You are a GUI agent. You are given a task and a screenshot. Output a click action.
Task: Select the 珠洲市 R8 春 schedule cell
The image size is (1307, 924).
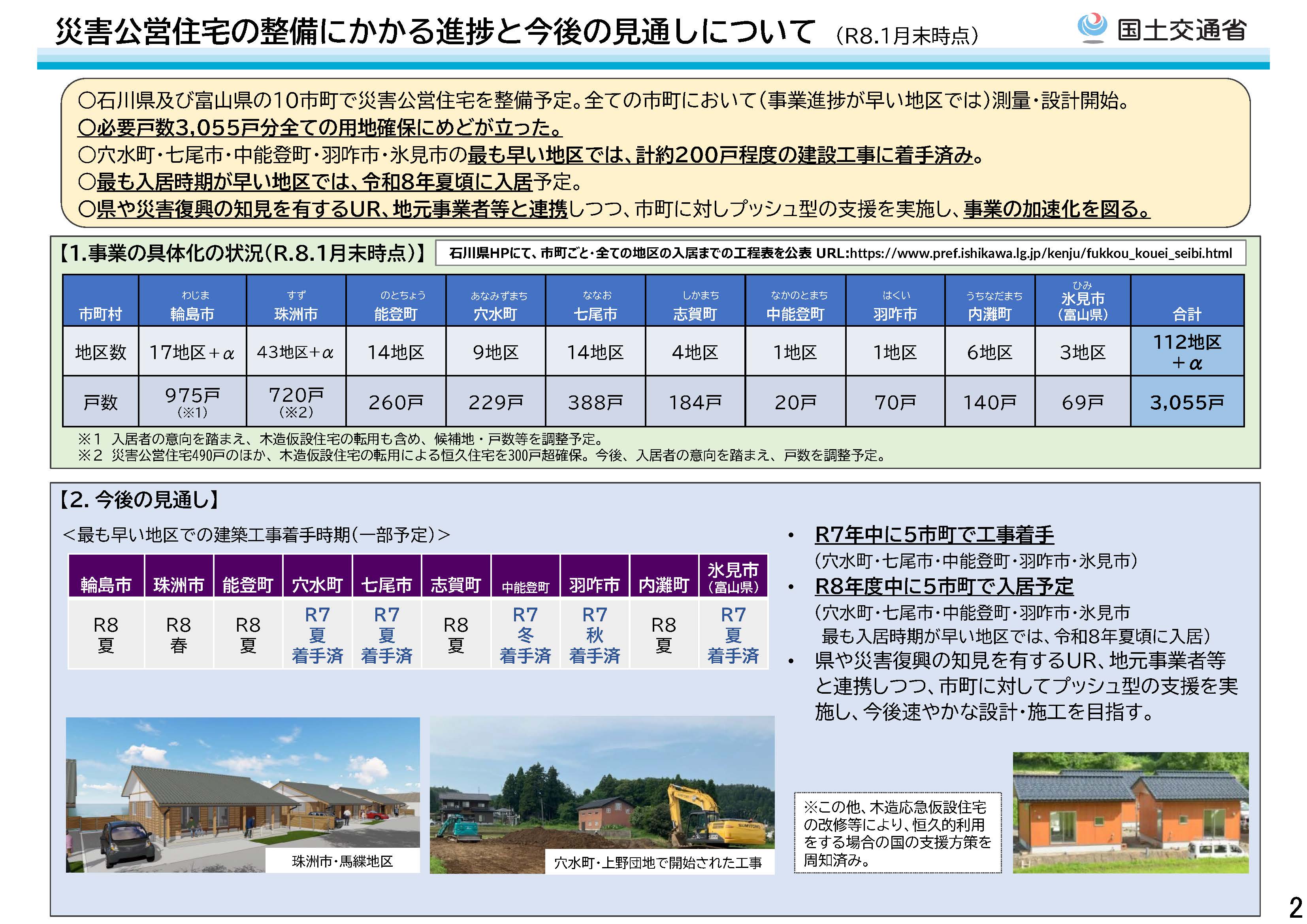tap(178, 634)
